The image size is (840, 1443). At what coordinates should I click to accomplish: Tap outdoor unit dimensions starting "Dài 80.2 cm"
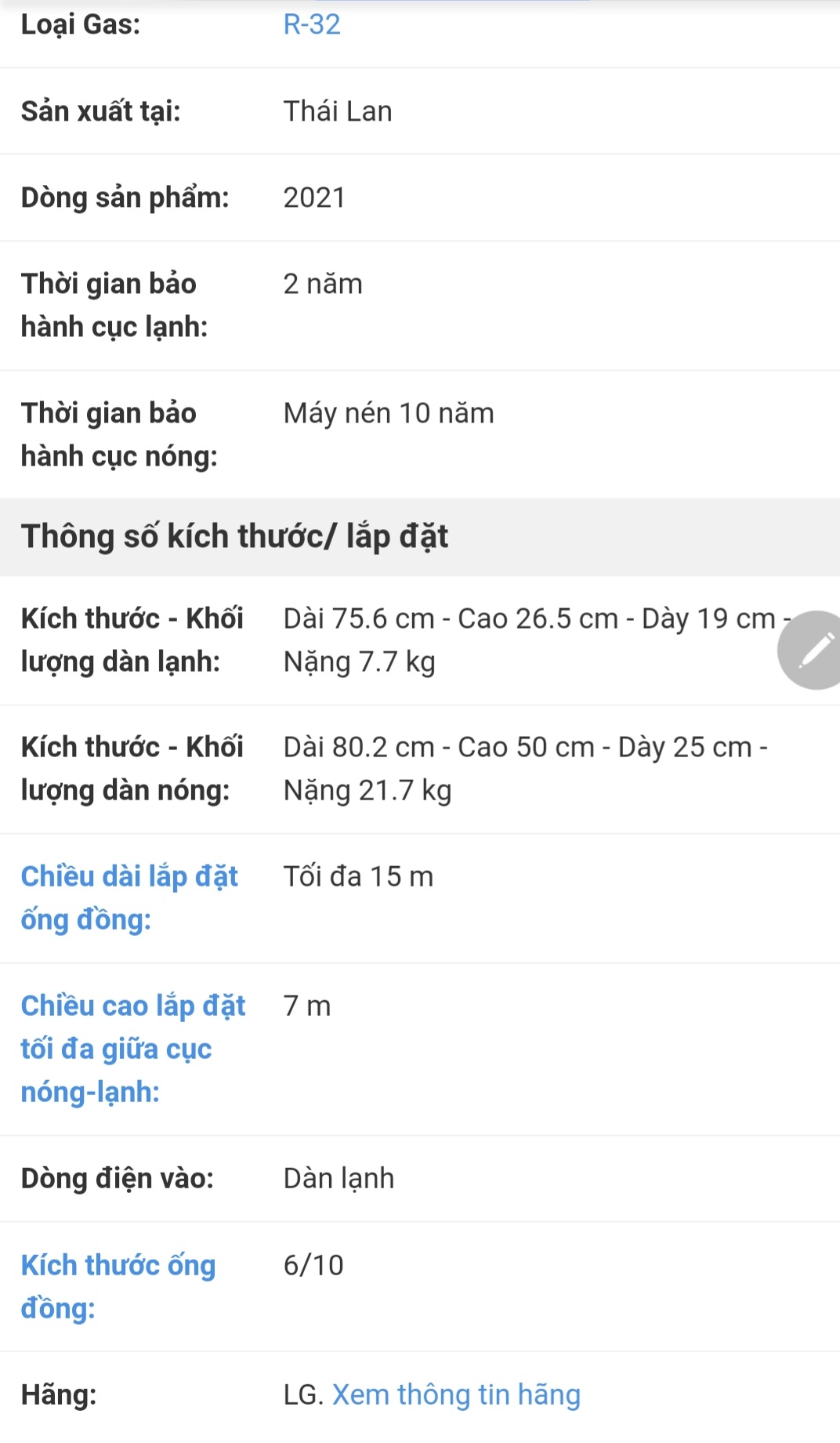525,768
